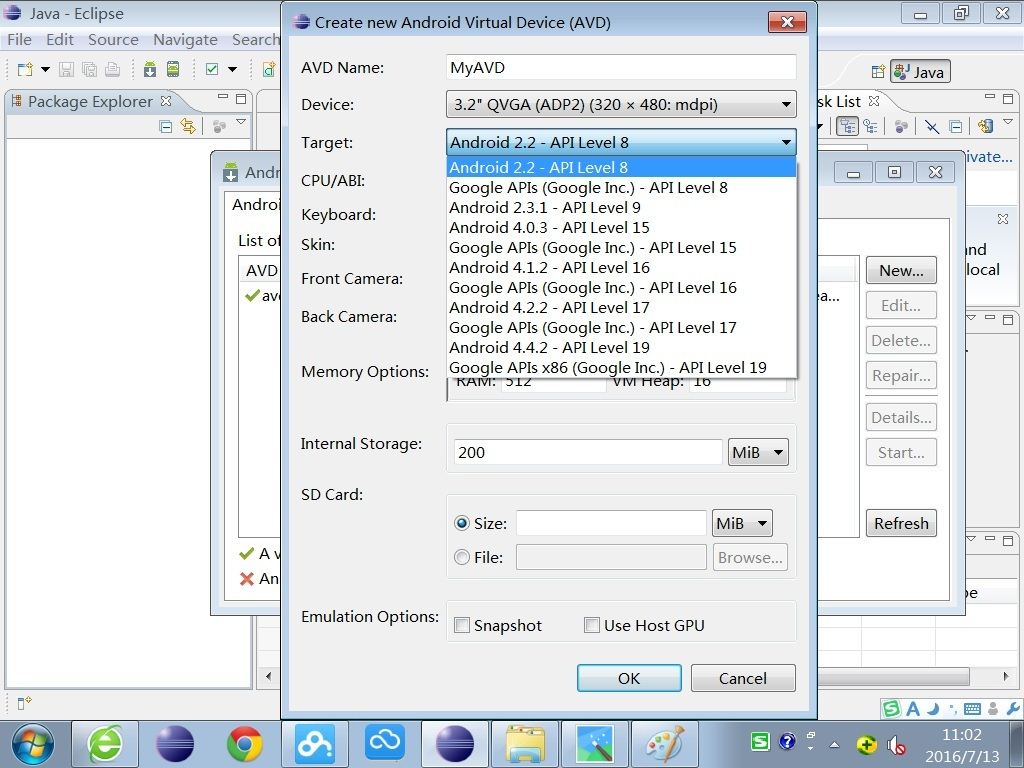This screenshot has width=1024, height=768.
Task: Click the Collapse All icon in Package Explorer
Action: [x=166, y=127]
